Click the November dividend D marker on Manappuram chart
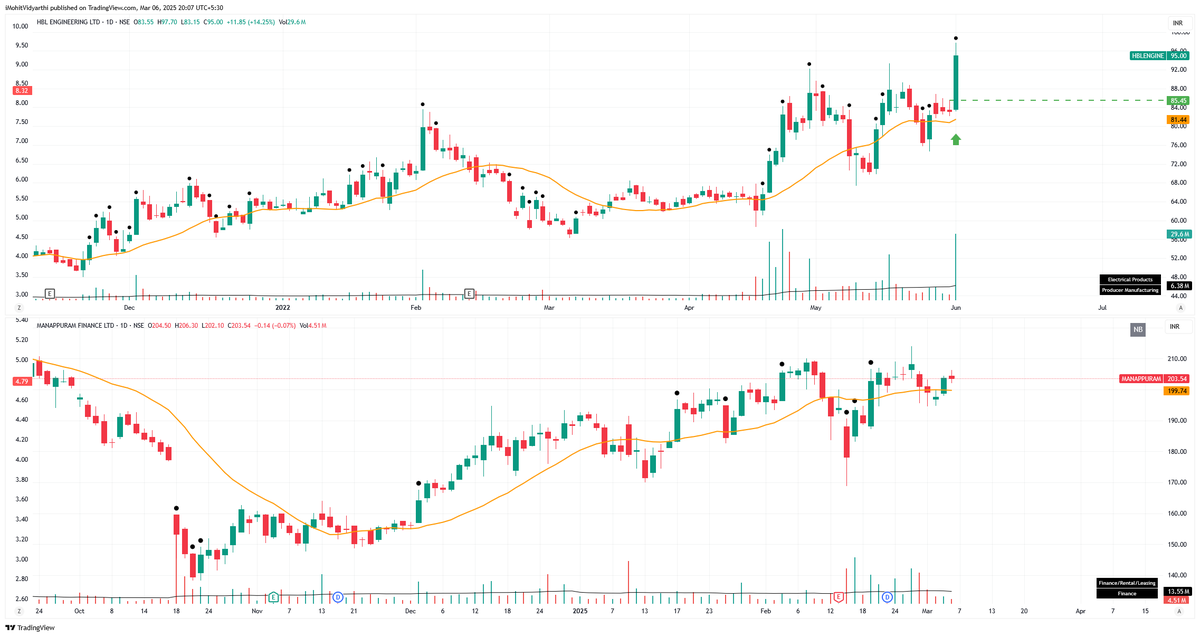1200x637 pixels. [337, 596]
